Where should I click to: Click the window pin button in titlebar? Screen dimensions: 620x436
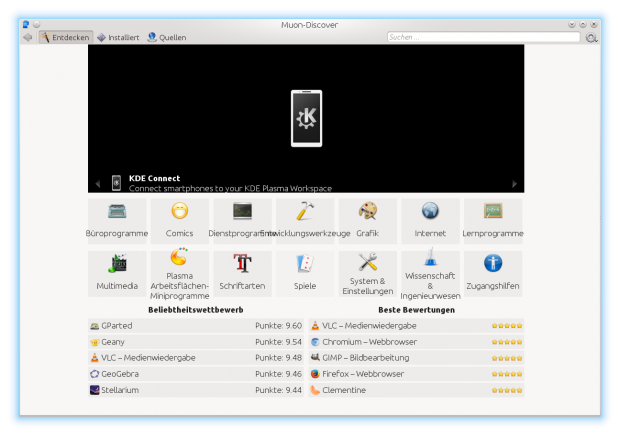tap(37, 24)
